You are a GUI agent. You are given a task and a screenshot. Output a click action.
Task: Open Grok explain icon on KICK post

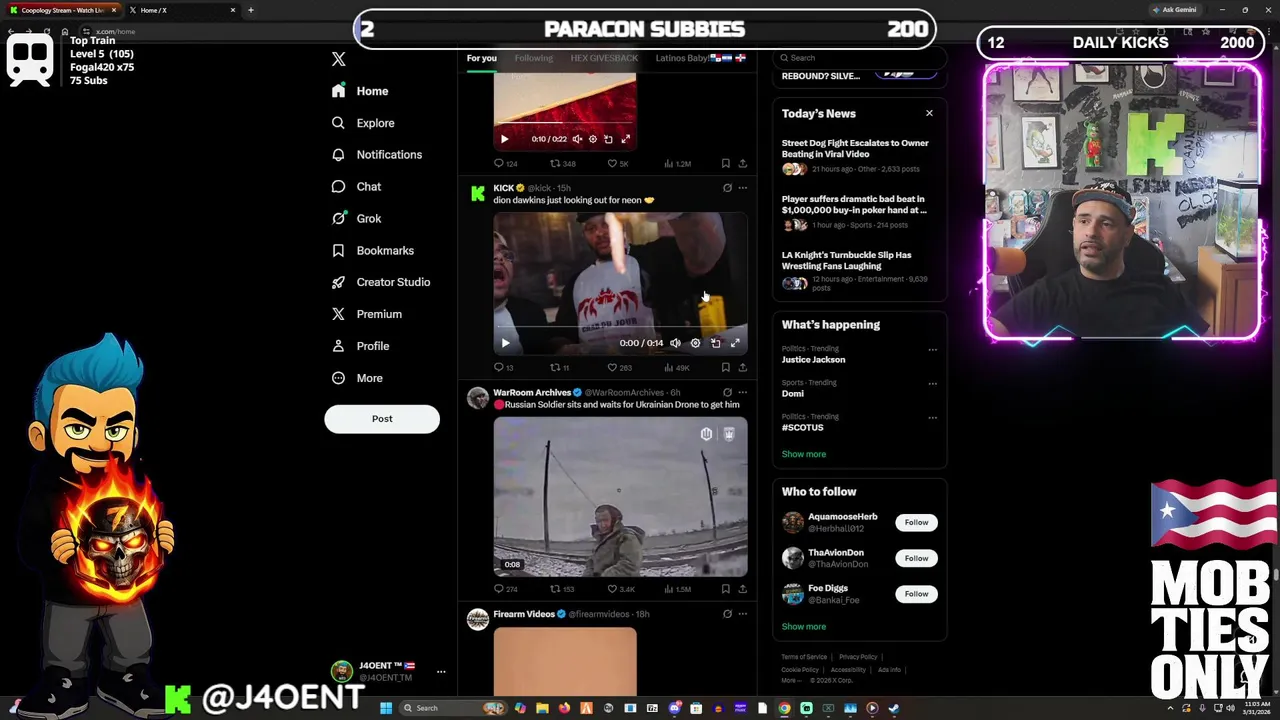(727, 188)
